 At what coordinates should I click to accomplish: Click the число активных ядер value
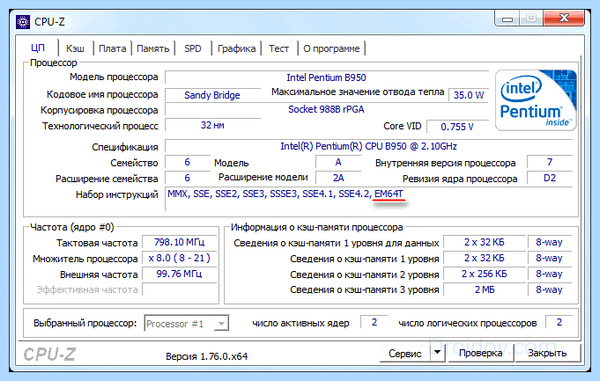374,322
